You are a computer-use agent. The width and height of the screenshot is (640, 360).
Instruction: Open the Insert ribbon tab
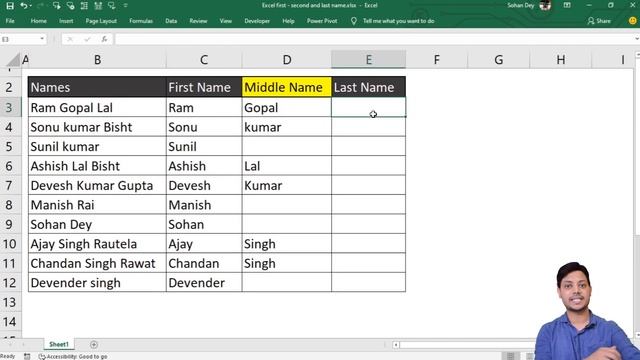(x=66, y=21)
